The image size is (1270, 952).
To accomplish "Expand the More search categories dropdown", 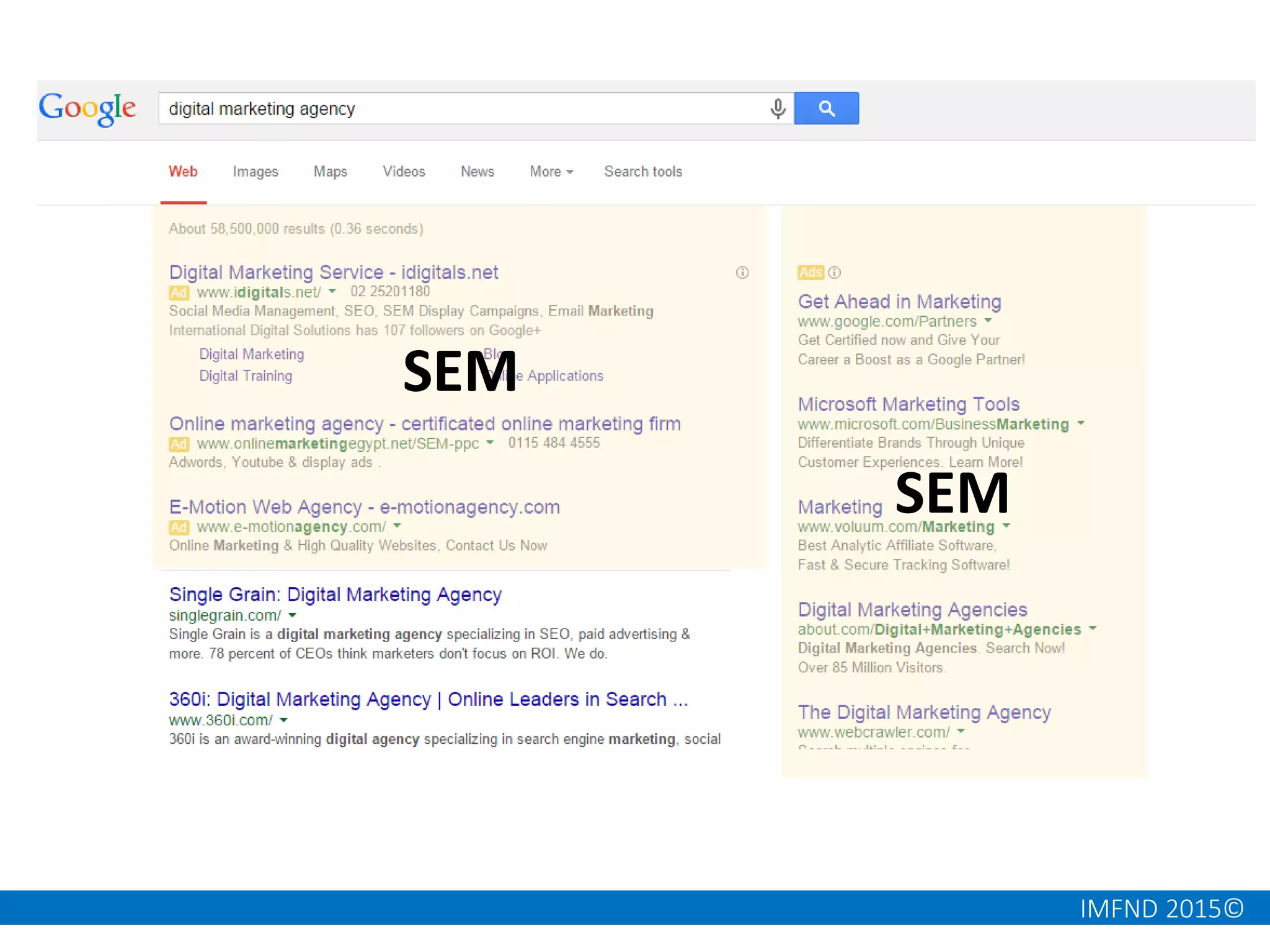I will tap(551, 172).
